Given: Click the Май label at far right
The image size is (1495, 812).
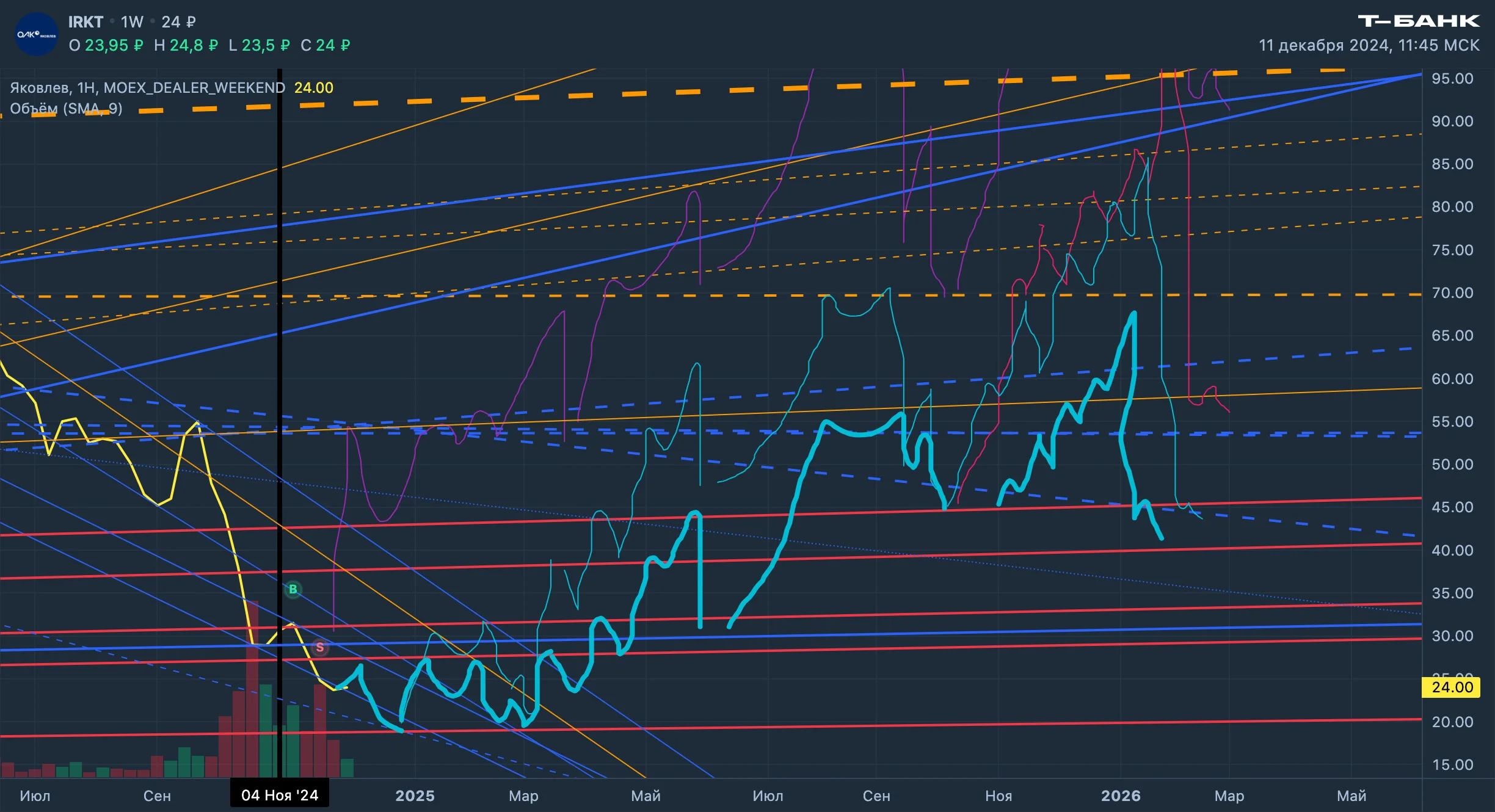Looking at the screenshot, I should (x=1351, y=796).
